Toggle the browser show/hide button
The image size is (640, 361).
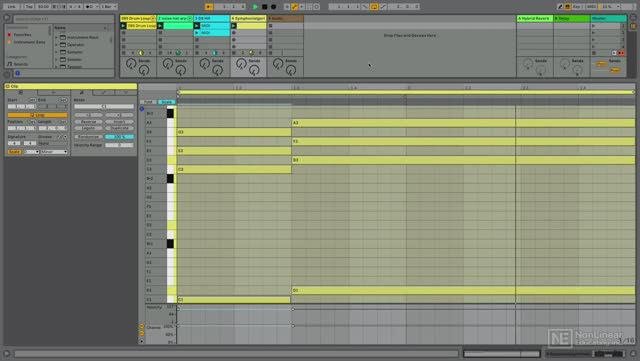pyautogui.click(x=7, y=18)
